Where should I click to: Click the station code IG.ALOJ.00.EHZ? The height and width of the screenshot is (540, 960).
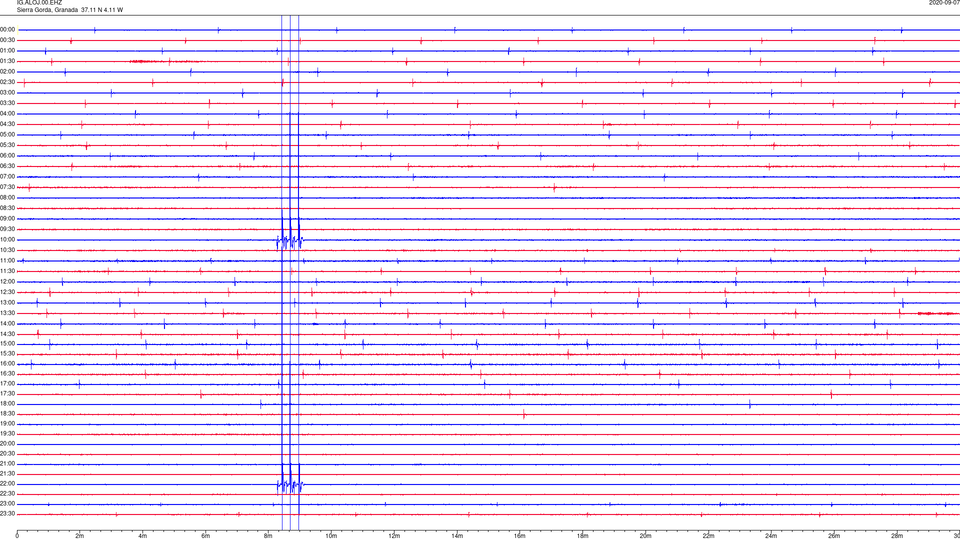(x=39, y=3)
